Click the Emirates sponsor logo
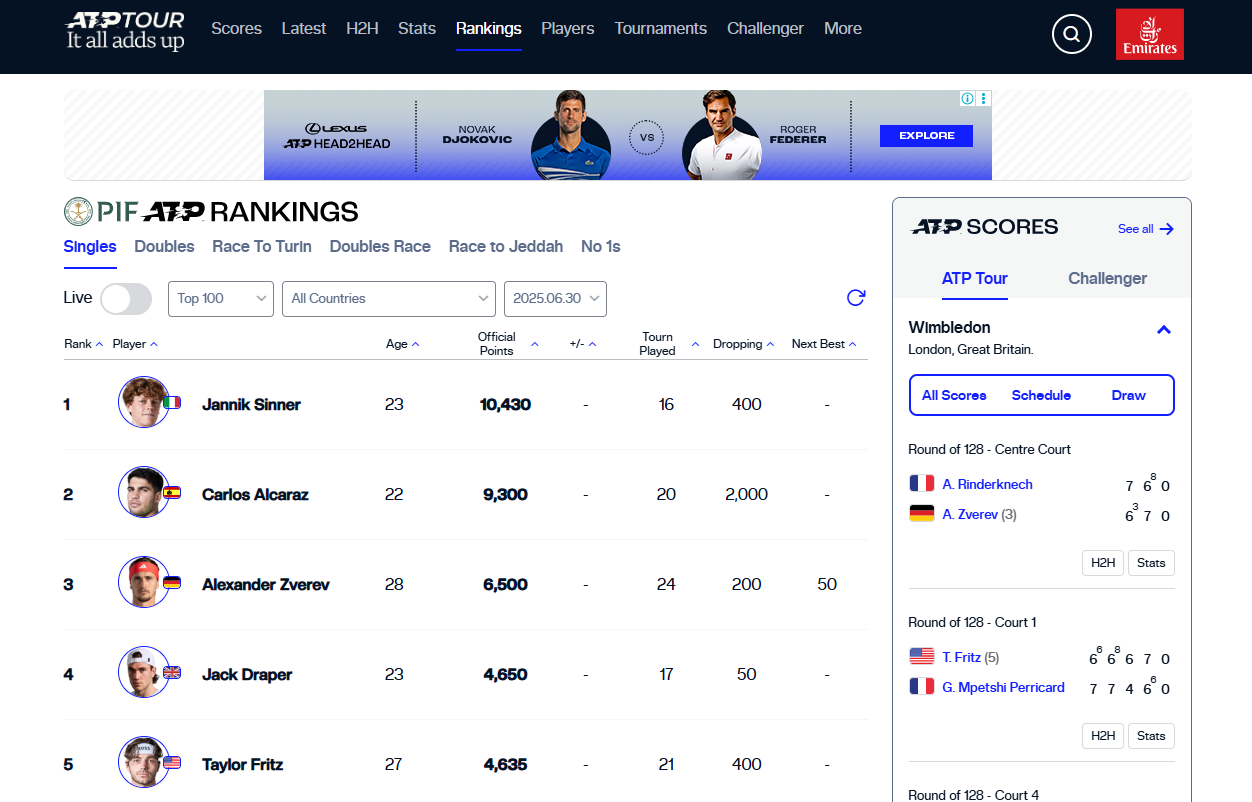The width and height of the screenshot is (1252, 802). coord(1150,34)
